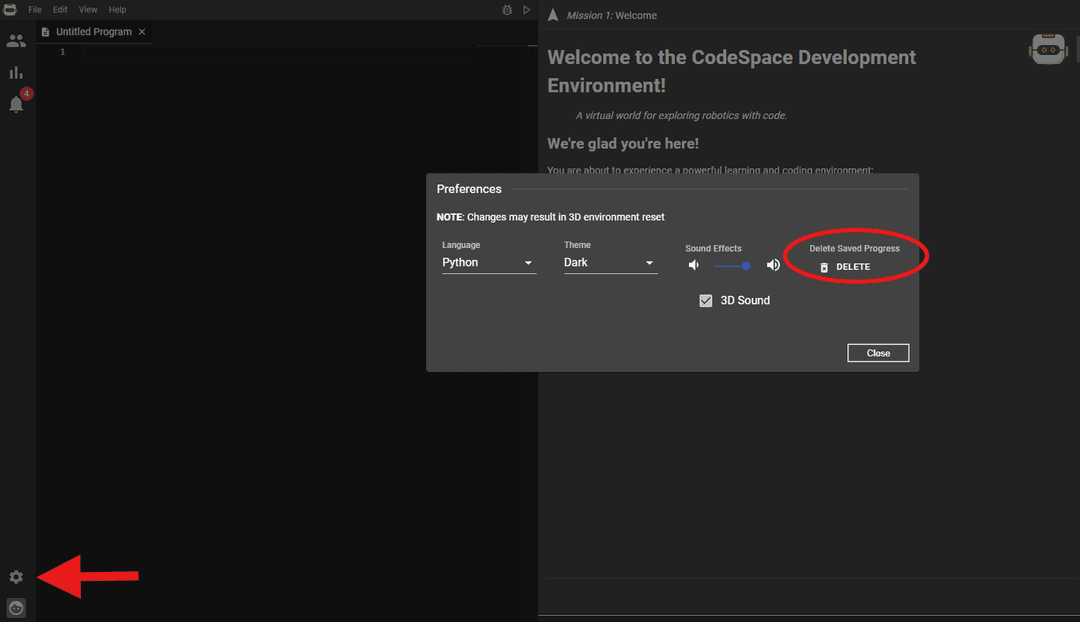This screenshot has width=1080, height=622.
Task: Click the low volume speaker icon
Action: pyautogui.click(x=694, y=265)
